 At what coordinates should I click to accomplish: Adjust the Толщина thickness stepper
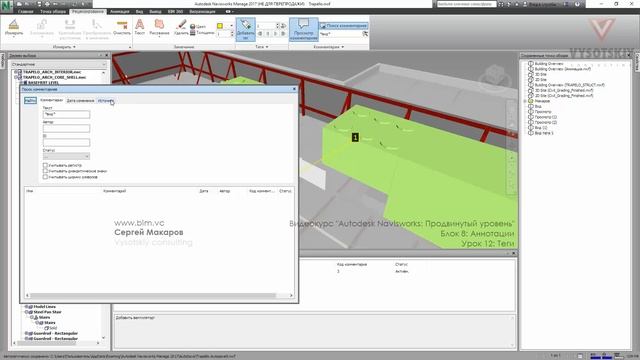tap(232, 34)
